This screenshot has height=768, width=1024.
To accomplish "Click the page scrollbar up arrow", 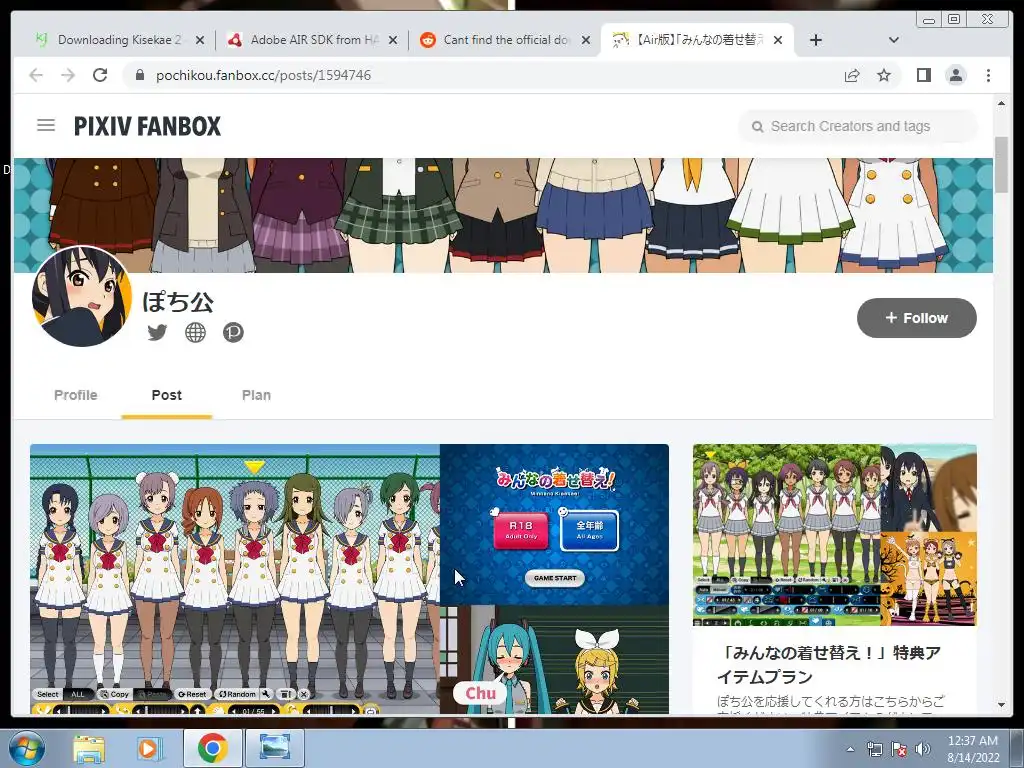I will [x=1001, y=103].
